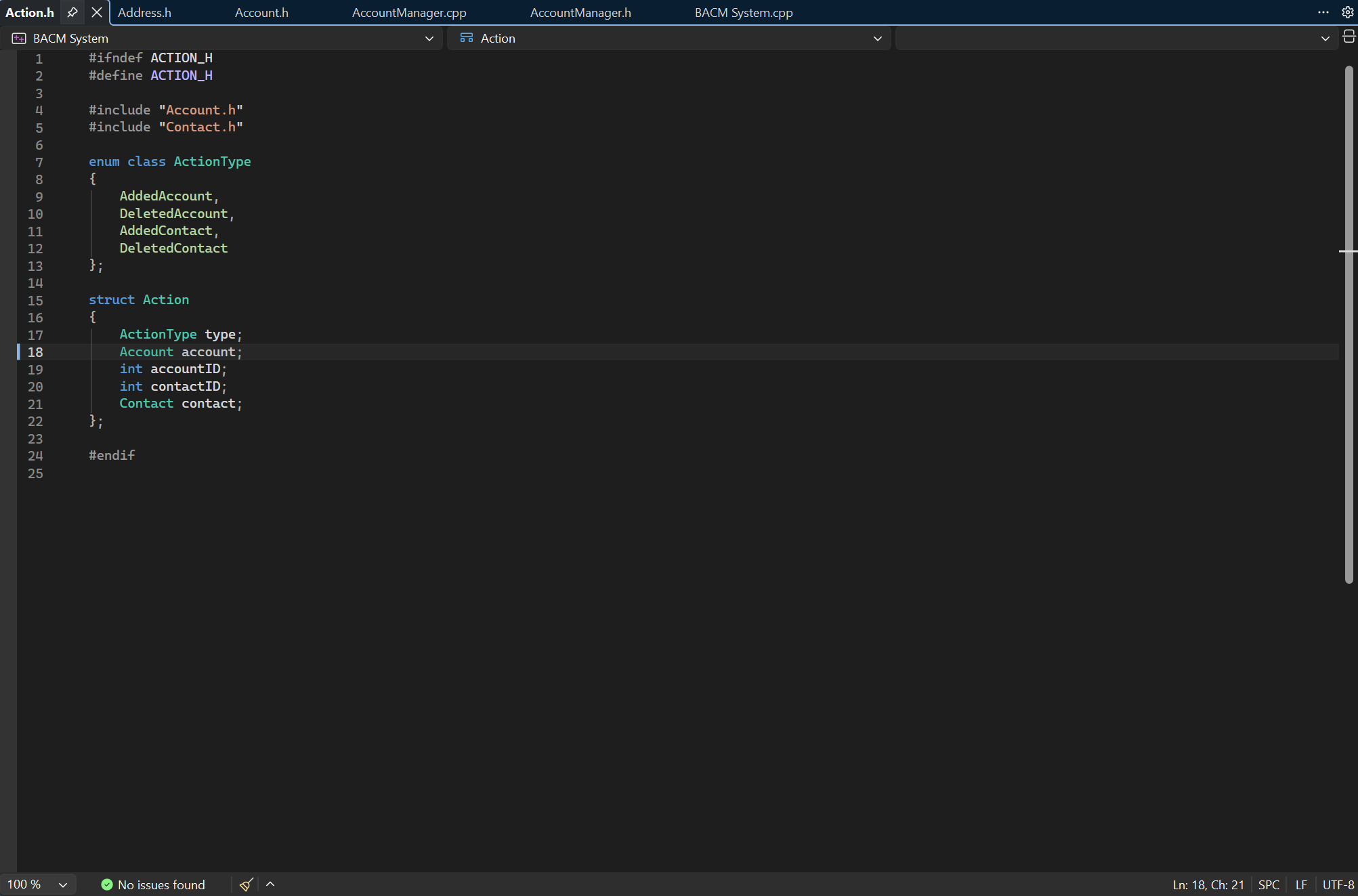Open the document tab settings gear
This screenshot has height=896, width=1358.
point(1347,12)
